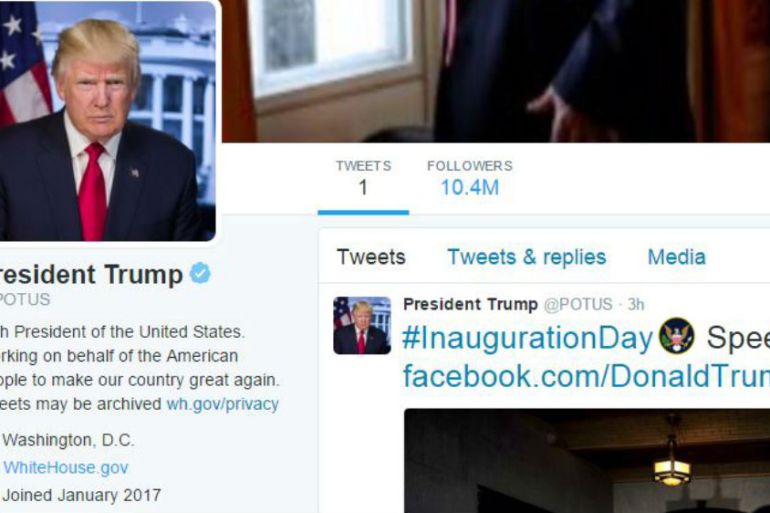The image size is (770, 513).
Task: Click the small tweet avatar thumbnail
Action: [x=362, y=325]
